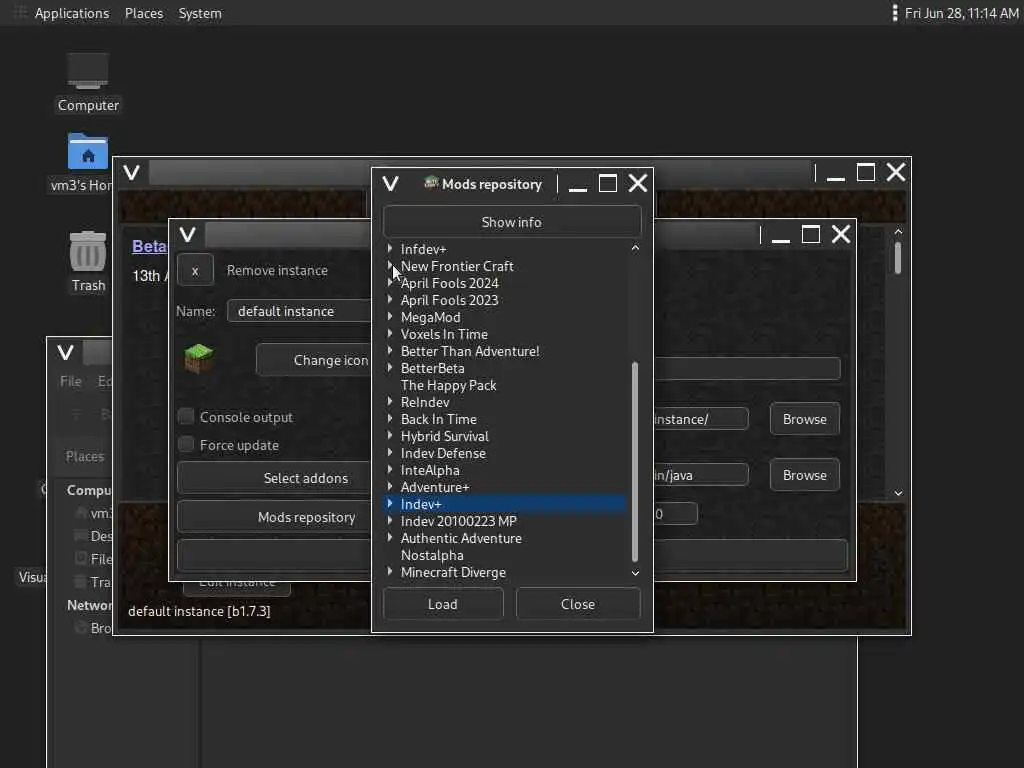Expand the Indev Defense arrow
Image resolution: width=1024 pixels, height=768 pixels.
[x=390, y=453]
